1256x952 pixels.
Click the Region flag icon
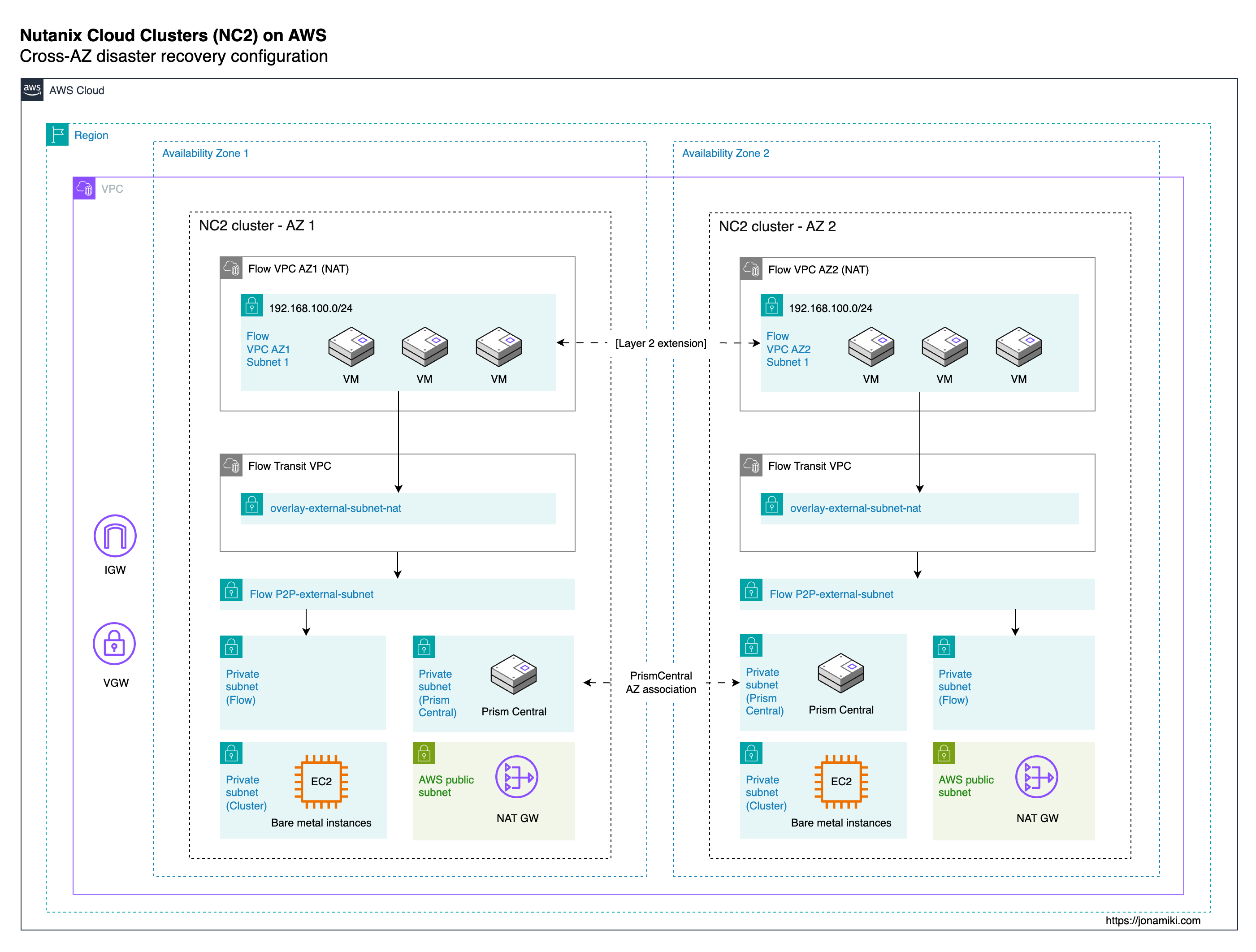point(57,134)
